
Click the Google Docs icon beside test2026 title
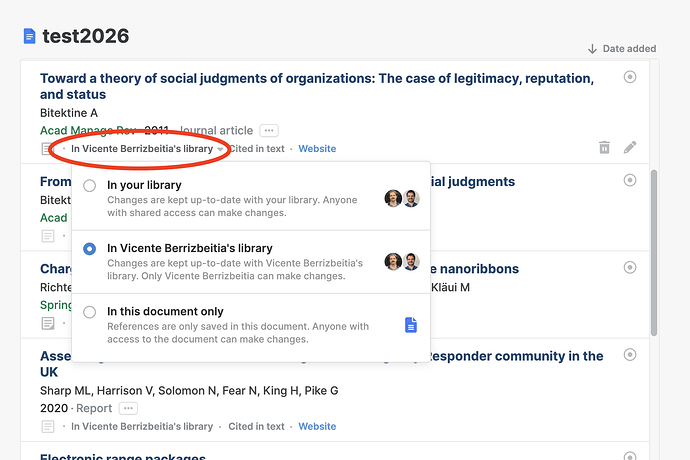point(29,36)
